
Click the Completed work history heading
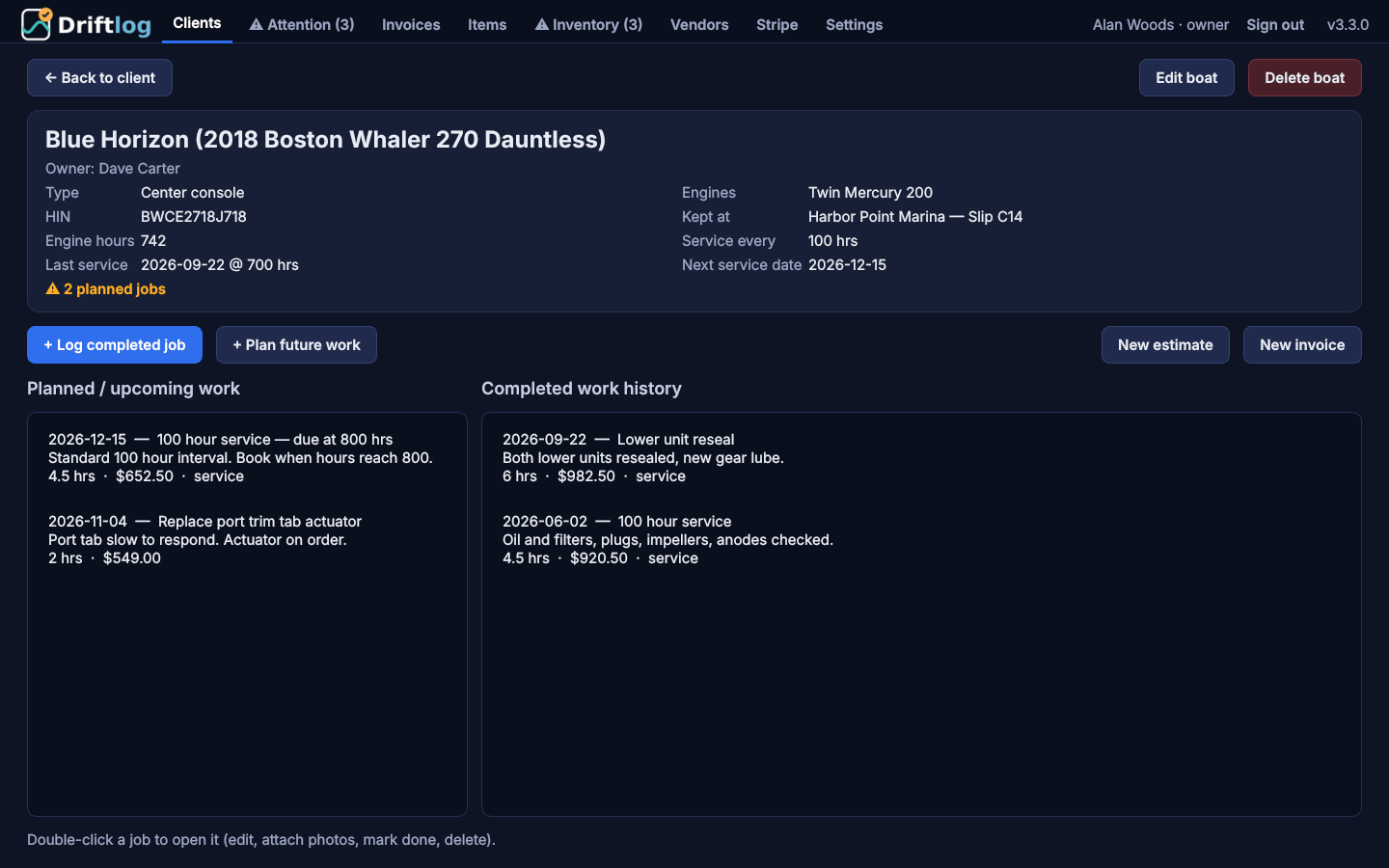point(582,389)
